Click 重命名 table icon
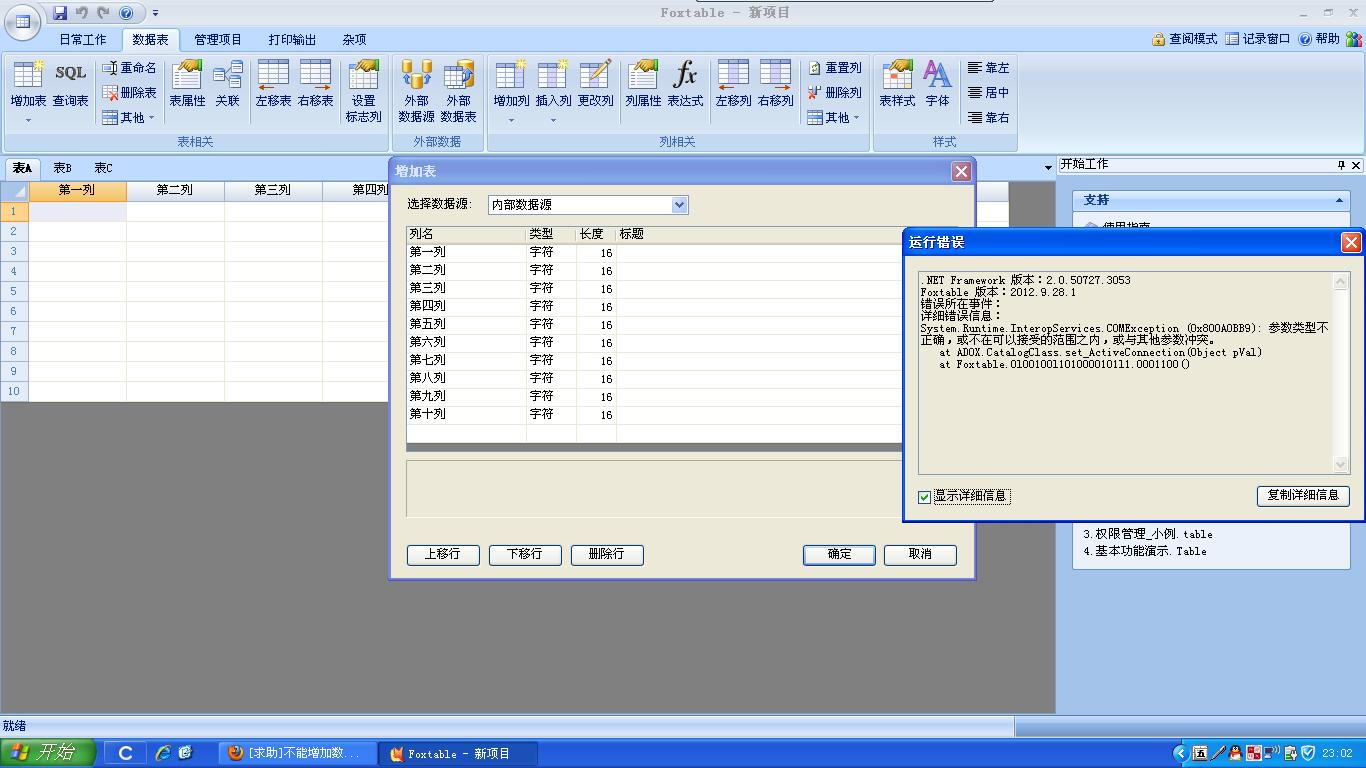 tap(129, 68)
